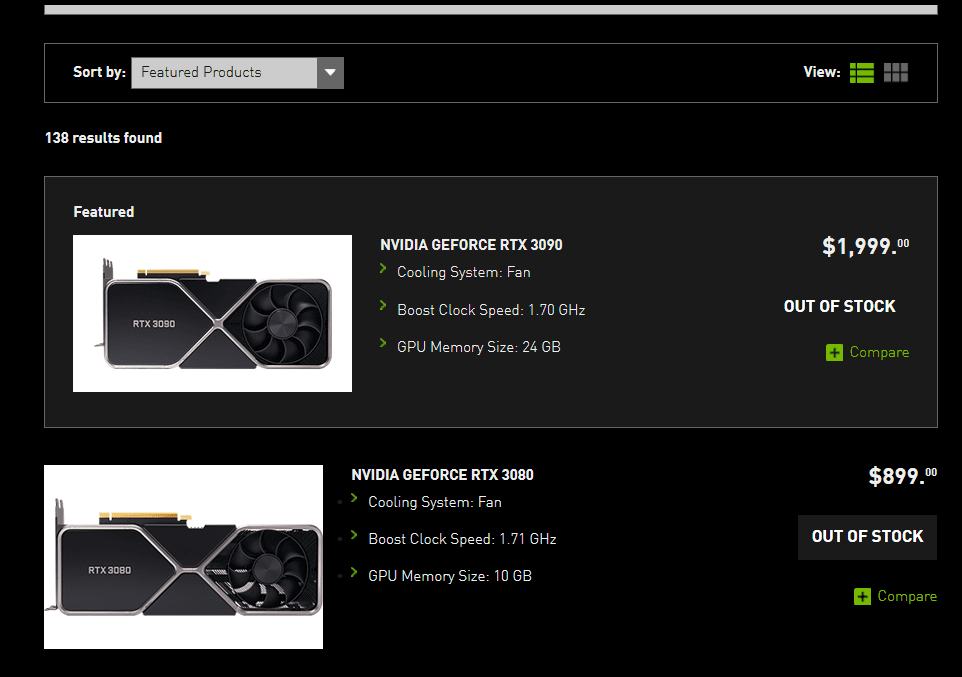Click GPU Memory Size: 10 GB
The image size is (962, 677).
[450, 576]
